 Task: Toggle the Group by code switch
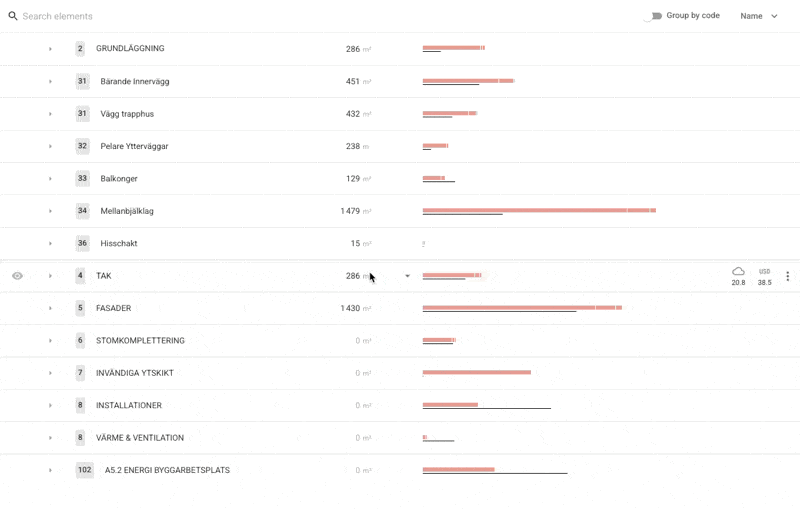coord(653,16)
